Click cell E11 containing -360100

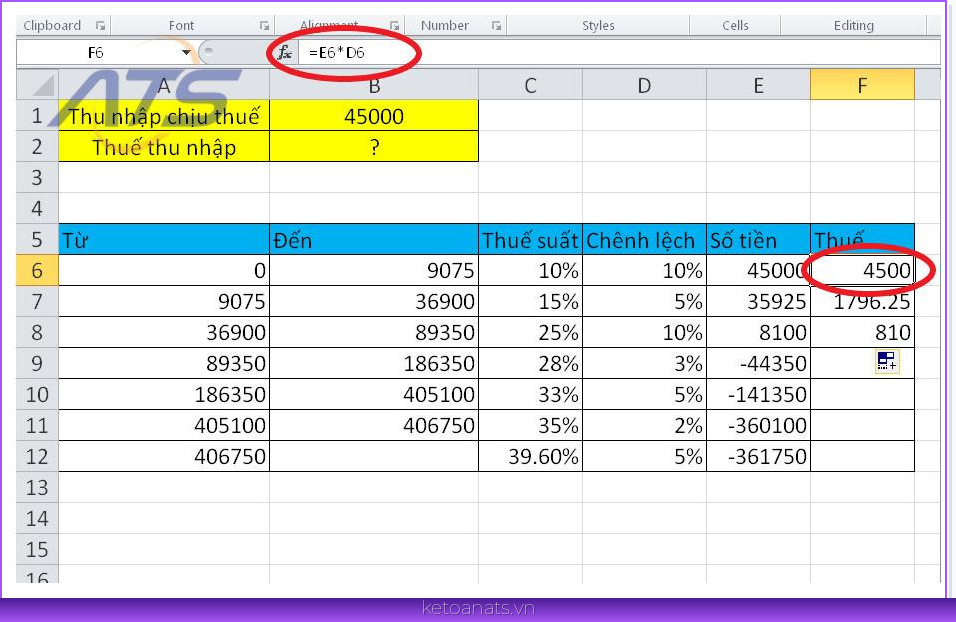758,425
